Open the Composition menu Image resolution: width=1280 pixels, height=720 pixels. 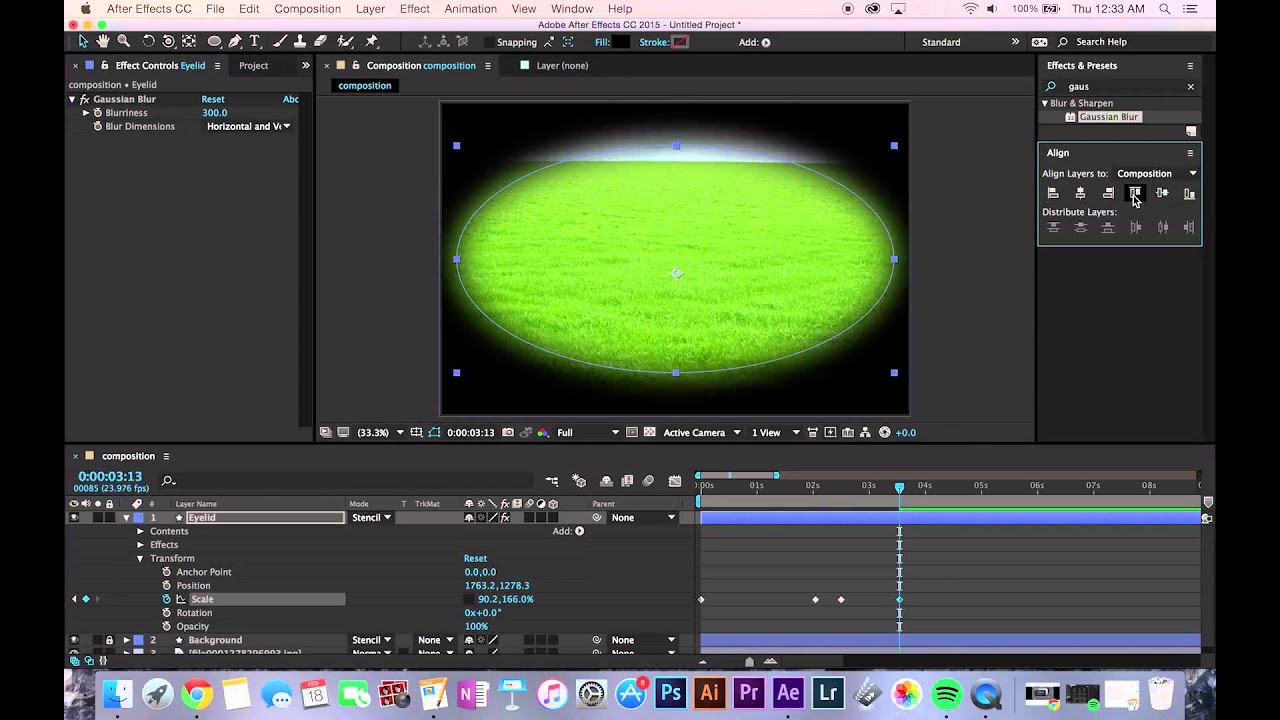pyautogui.click(x=307, y=9)
